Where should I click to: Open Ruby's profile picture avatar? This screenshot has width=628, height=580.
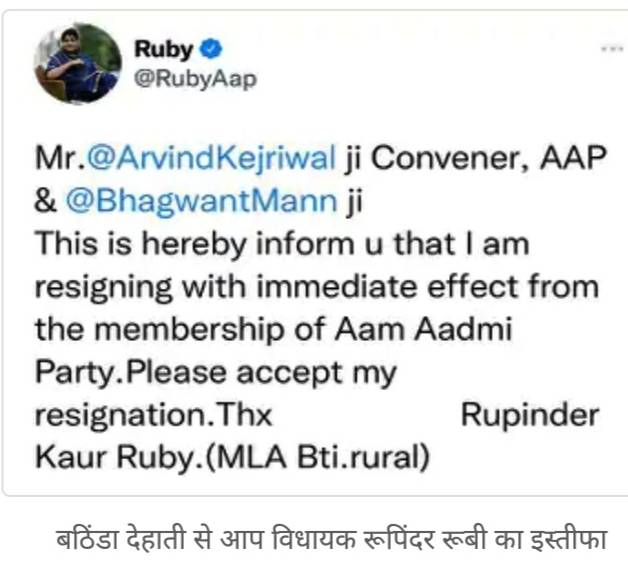pos(78,64)
